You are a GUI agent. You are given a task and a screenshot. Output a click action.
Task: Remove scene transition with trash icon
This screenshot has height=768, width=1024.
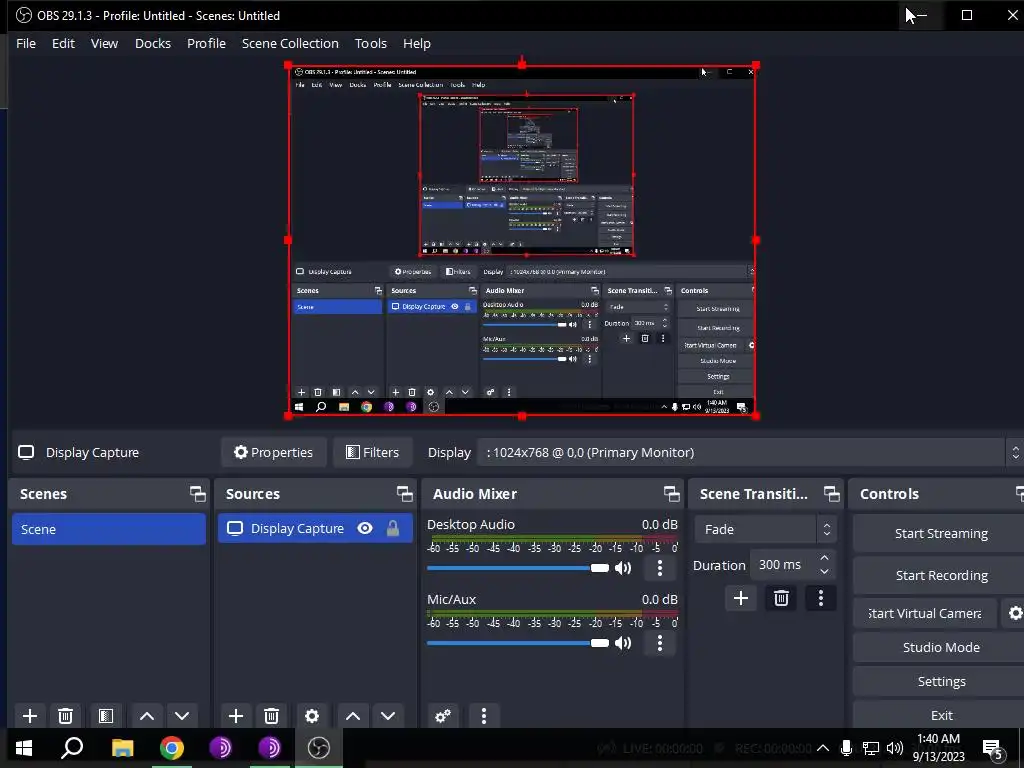781,598
